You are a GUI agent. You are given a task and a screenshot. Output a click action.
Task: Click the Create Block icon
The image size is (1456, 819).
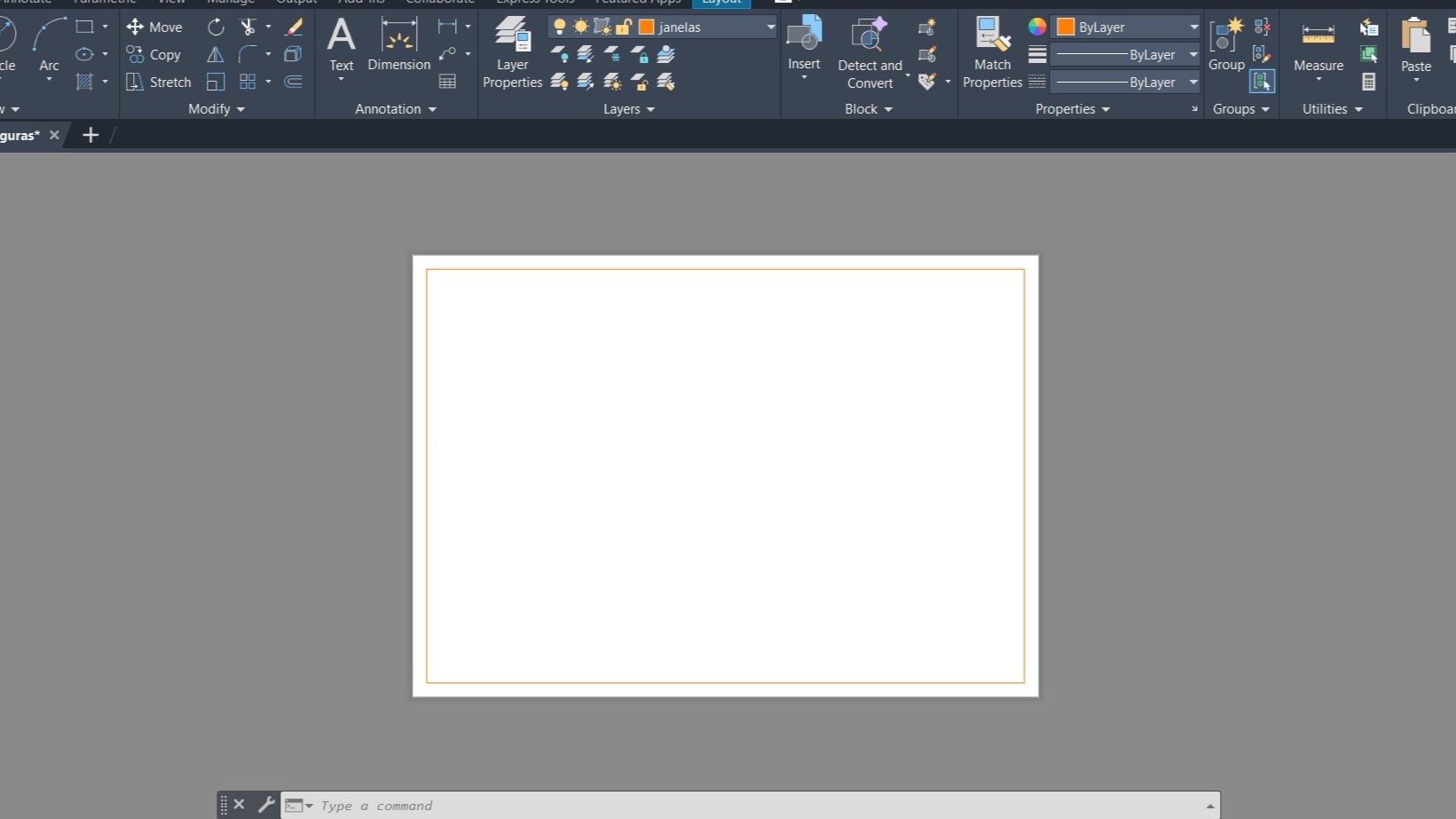click(927, 27)
